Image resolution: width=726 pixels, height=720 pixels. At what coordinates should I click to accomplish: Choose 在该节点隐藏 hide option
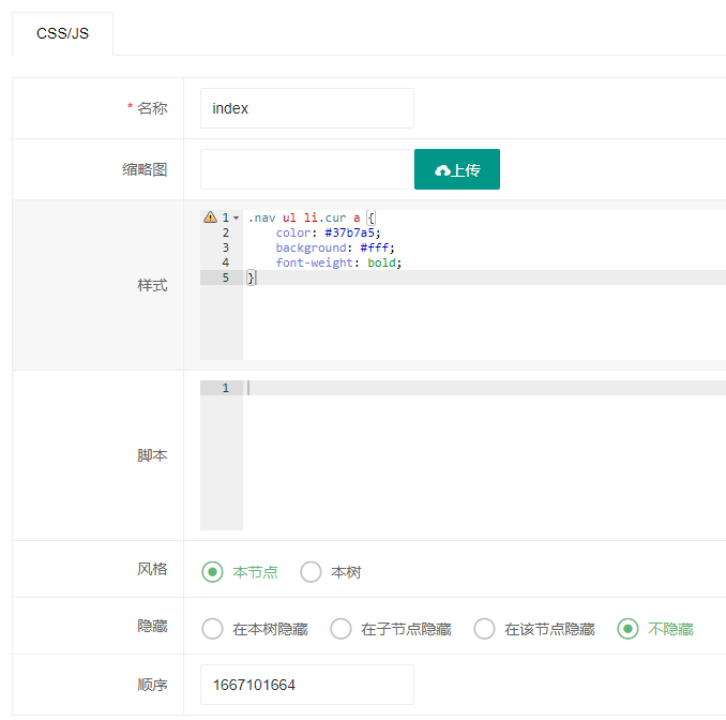point(484,629)
